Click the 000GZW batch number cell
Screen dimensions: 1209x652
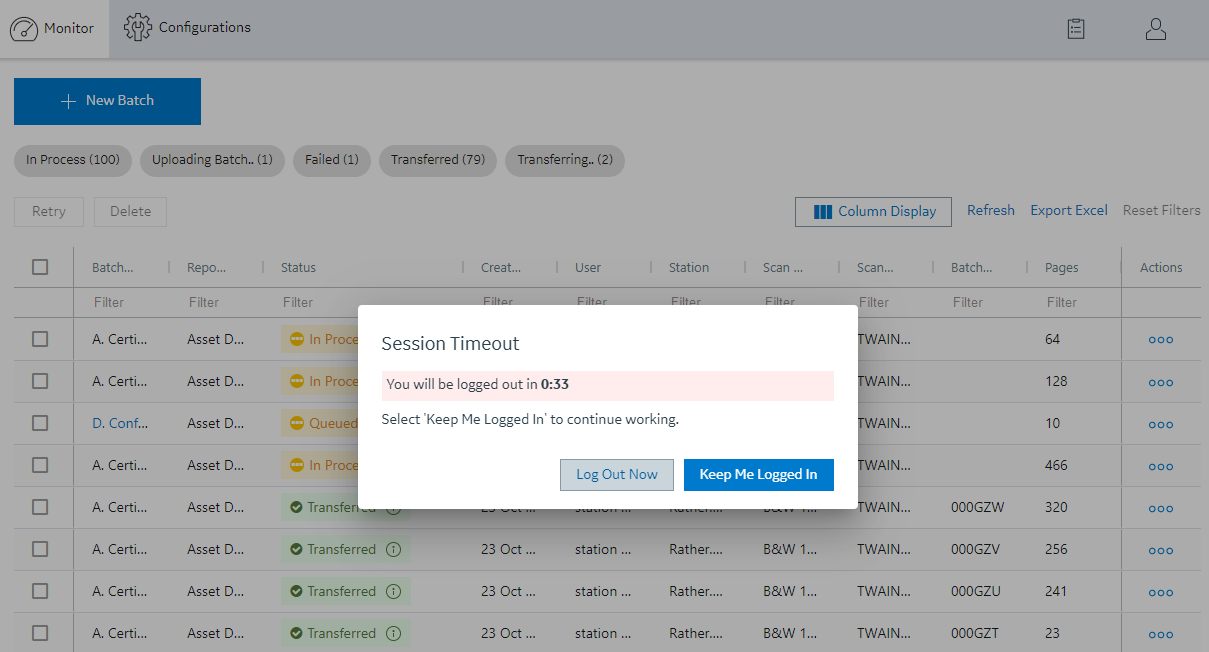click(978, 507)
